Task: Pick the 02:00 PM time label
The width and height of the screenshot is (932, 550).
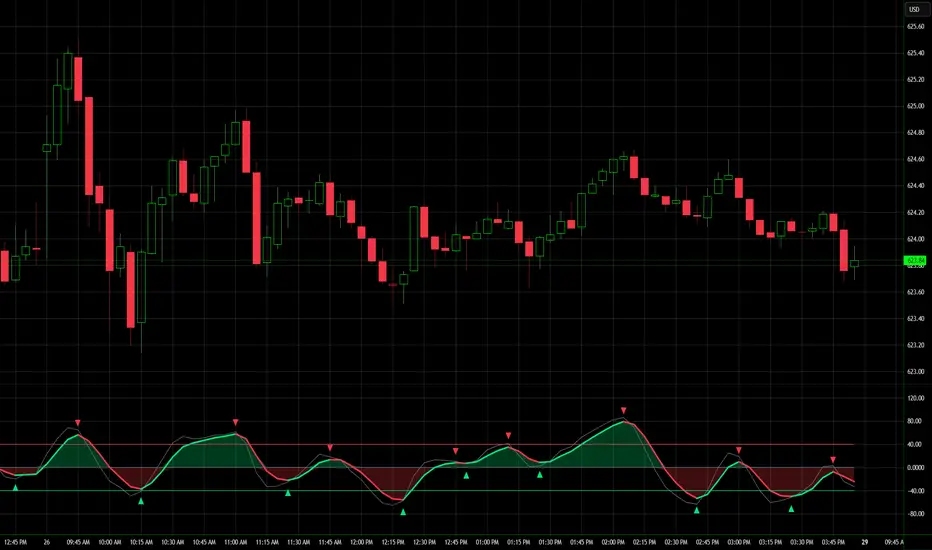Action: click(613, 542)
